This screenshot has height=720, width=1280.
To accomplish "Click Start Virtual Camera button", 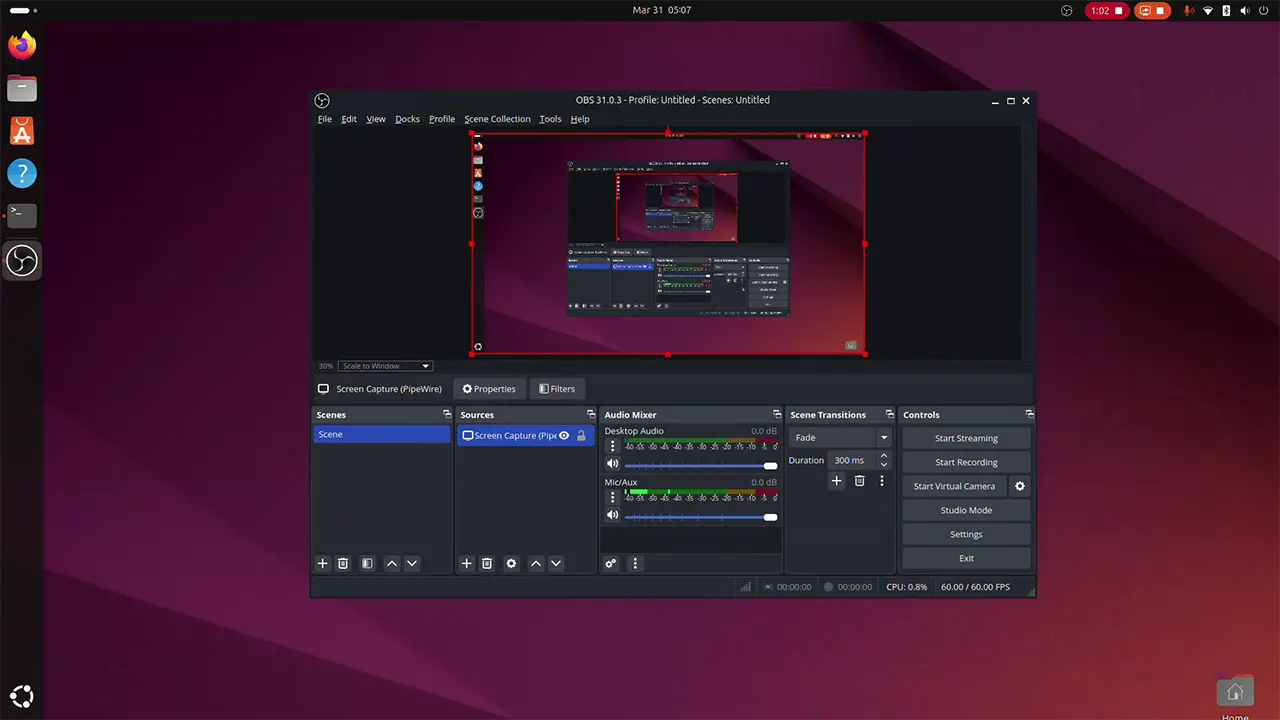I will pyautogui.click(x=955, y=486).
